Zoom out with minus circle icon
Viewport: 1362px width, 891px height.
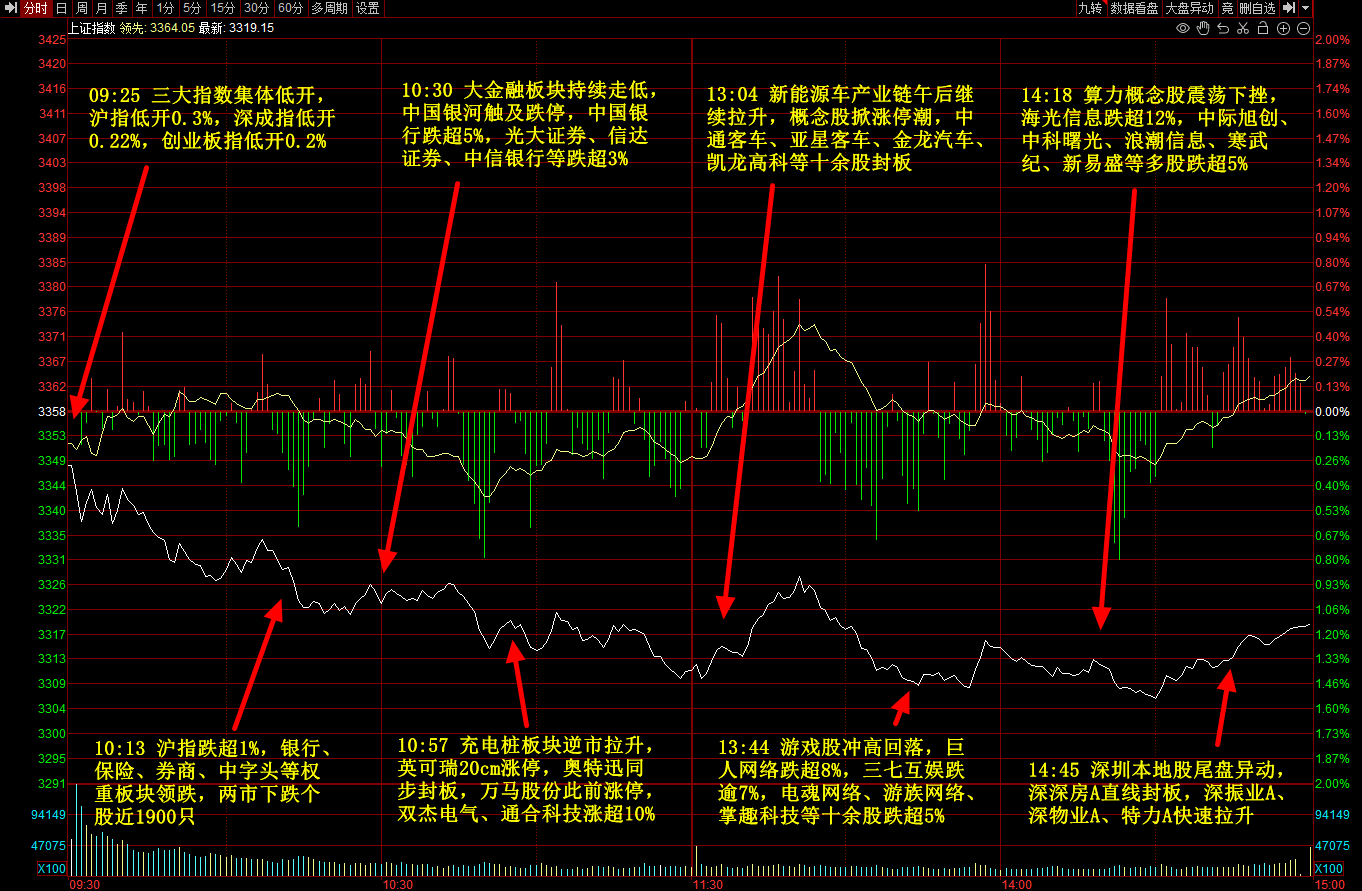pyautogui.click(x=1303, y=28)
